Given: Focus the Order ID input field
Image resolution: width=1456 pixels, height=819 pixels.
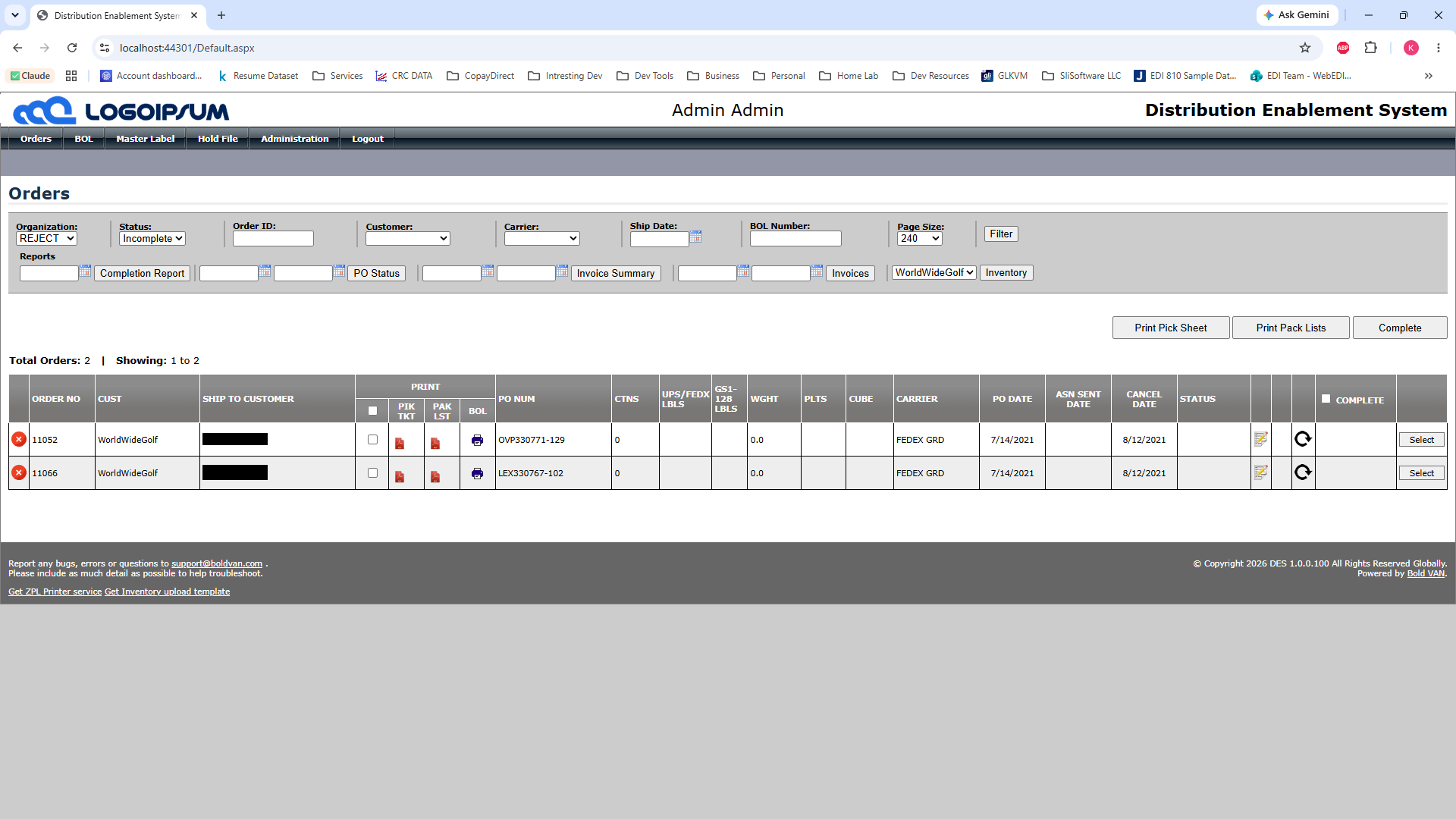Looking at the screenshot, I should 273,238.
